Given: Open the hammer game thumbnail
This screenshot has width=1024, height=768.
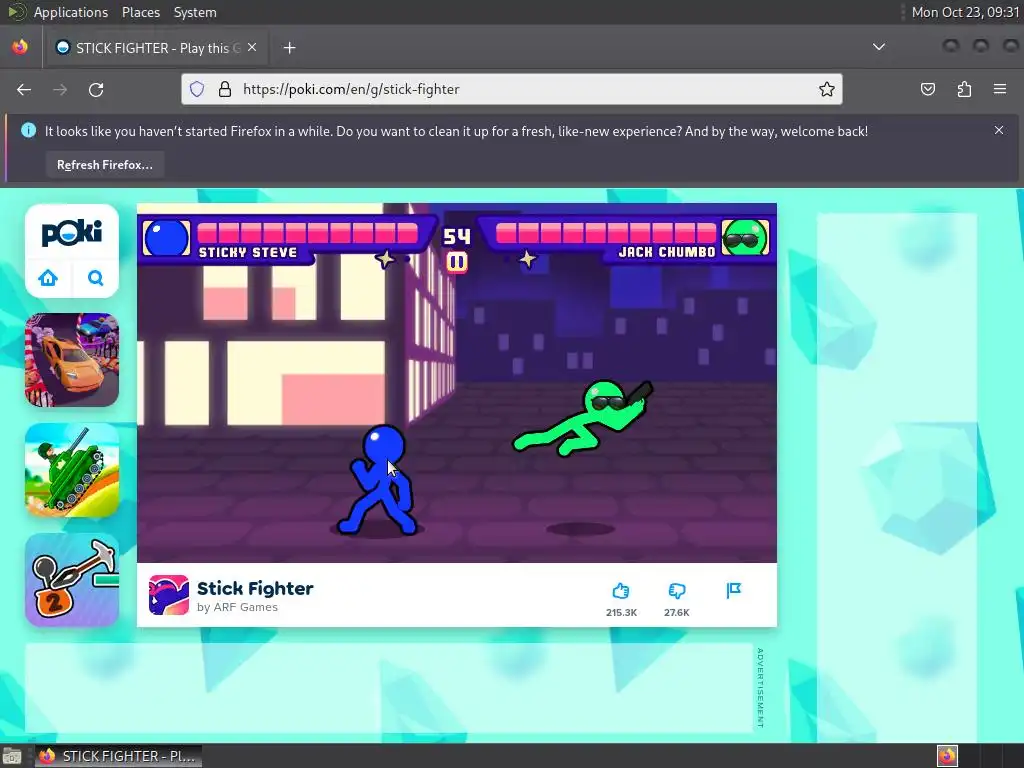Looking at the screenshot, I should click(72, 580).
